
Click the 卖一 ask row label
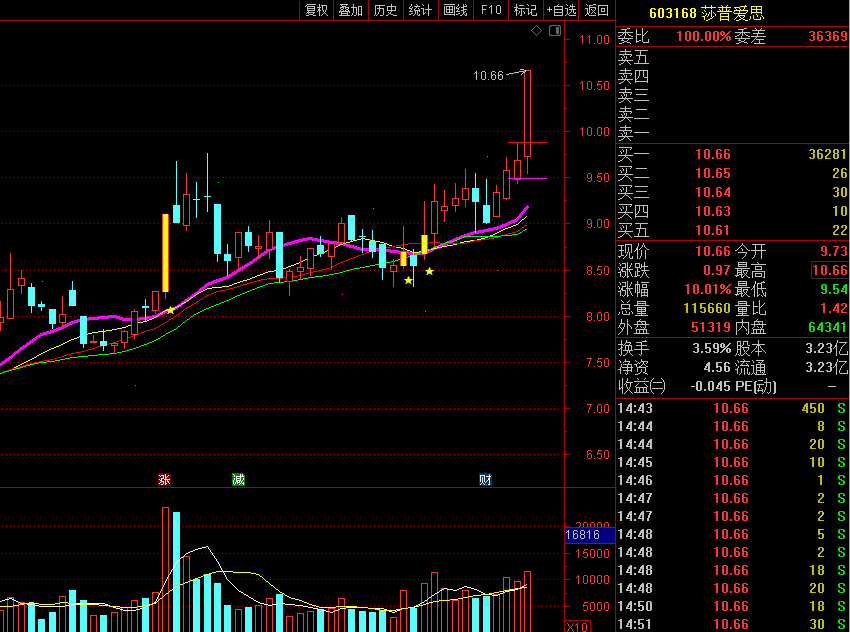tap(633, 133)
